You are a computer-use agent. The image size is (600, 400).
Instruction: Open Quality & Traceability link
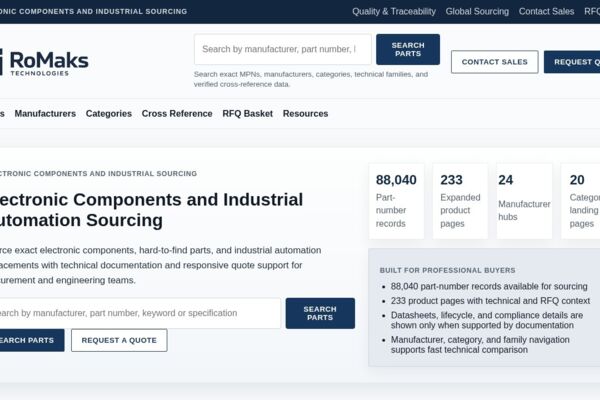[x=394, y=11]
